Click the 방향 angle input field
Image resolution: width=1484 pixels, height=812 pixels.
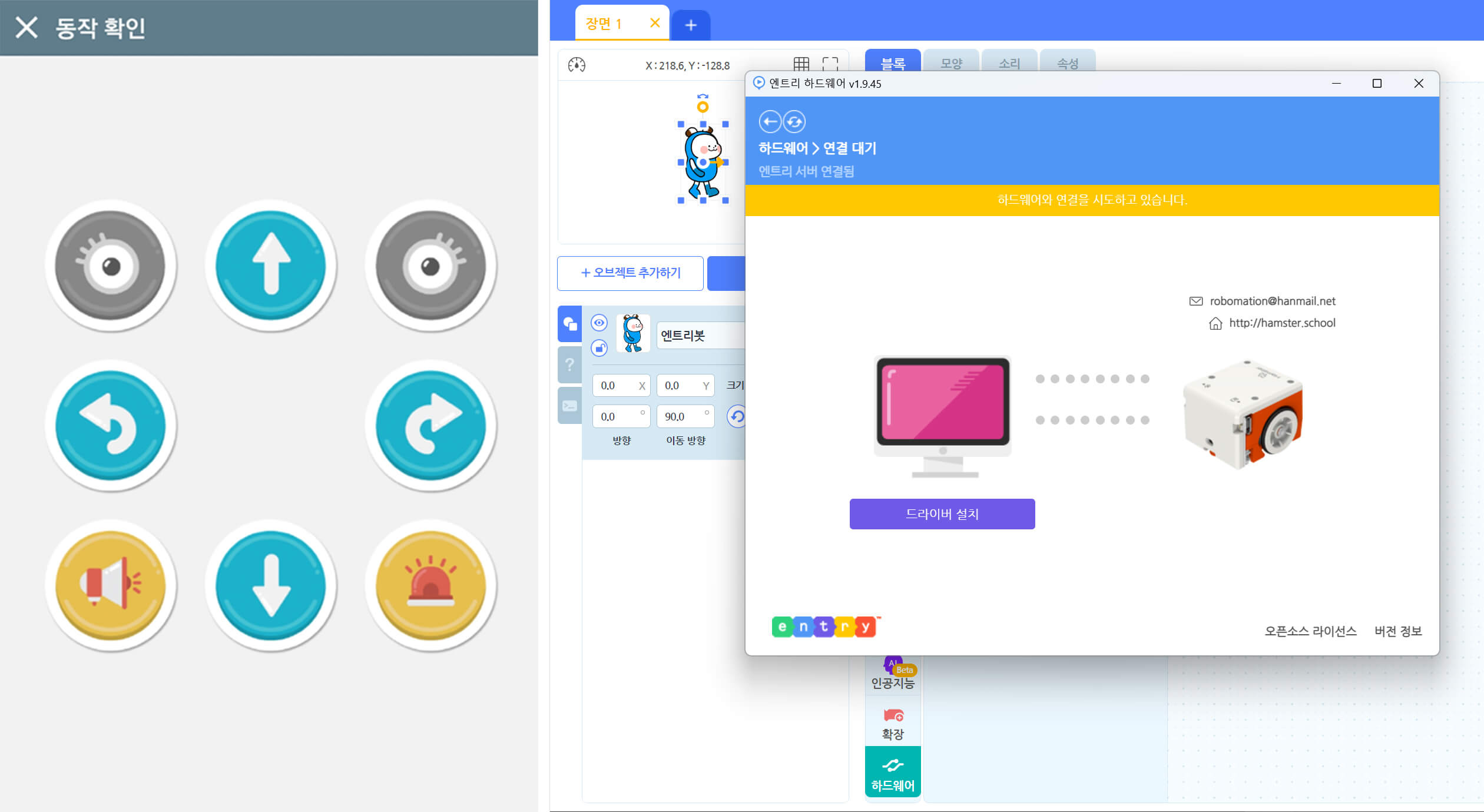pos(621,416)
